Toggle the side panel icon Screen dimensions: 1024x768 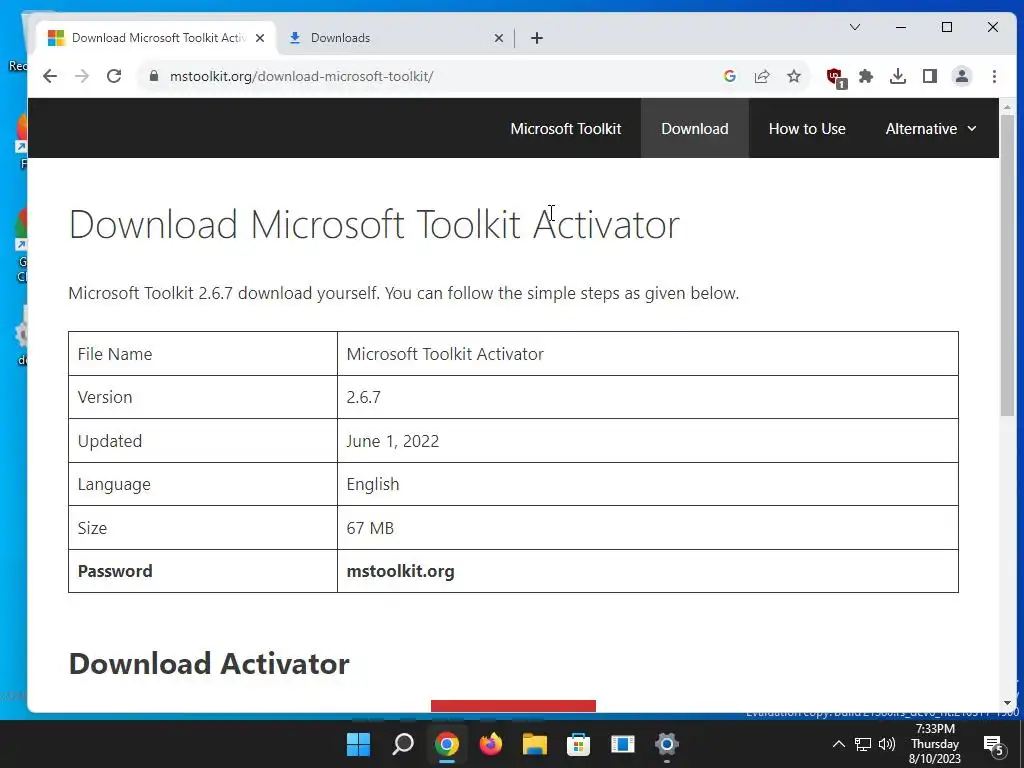930,76
